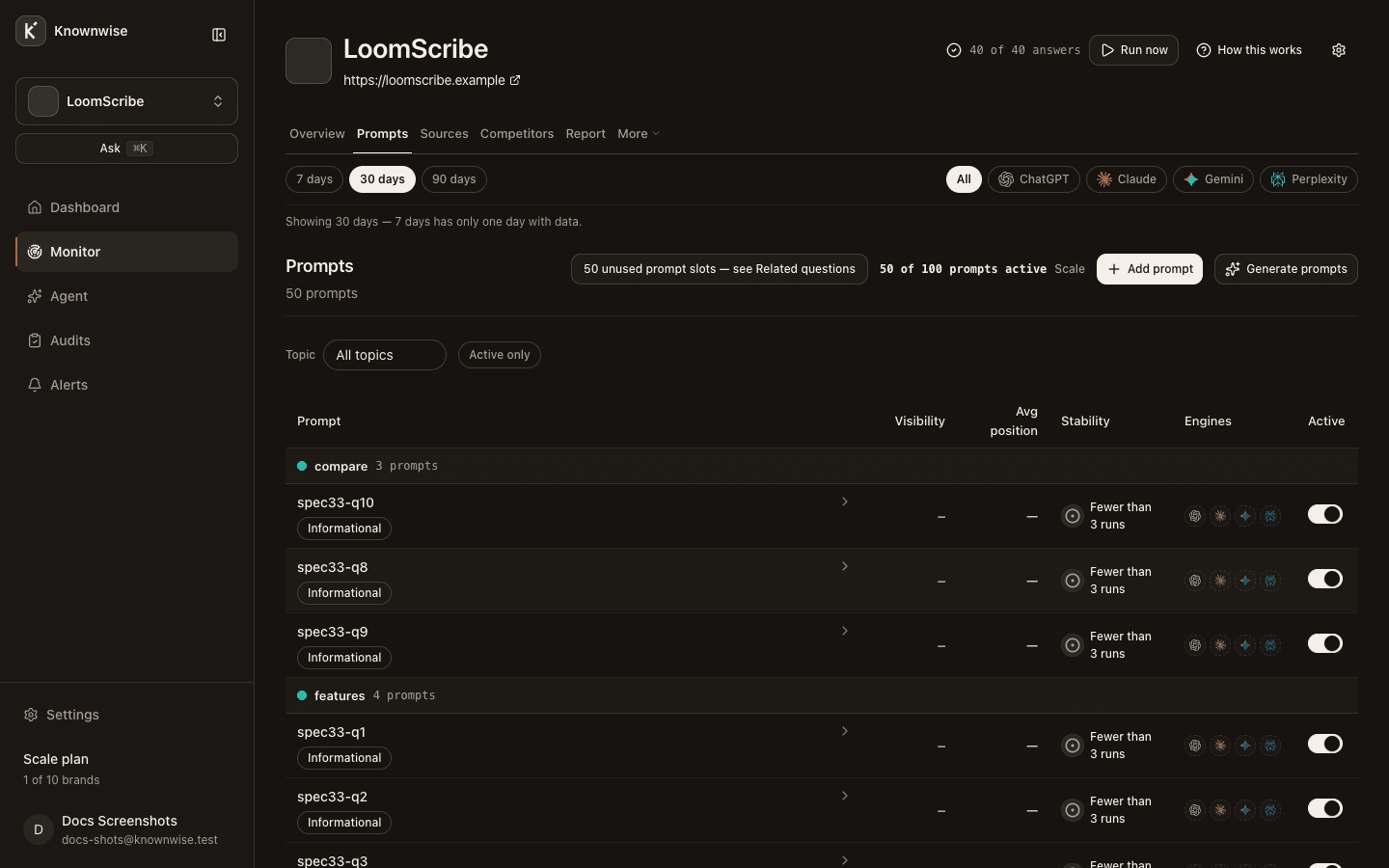Screen dimensions: 1389x868
Task: Click ChatGPT engine icon in spec33-q10 row
Action: click(x=1195, y=516)
